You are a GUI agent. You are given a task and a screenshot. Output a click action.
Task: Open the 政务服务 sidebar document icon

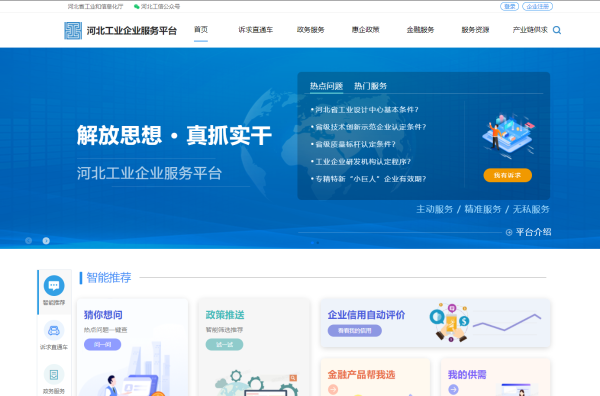click(54, 375)
